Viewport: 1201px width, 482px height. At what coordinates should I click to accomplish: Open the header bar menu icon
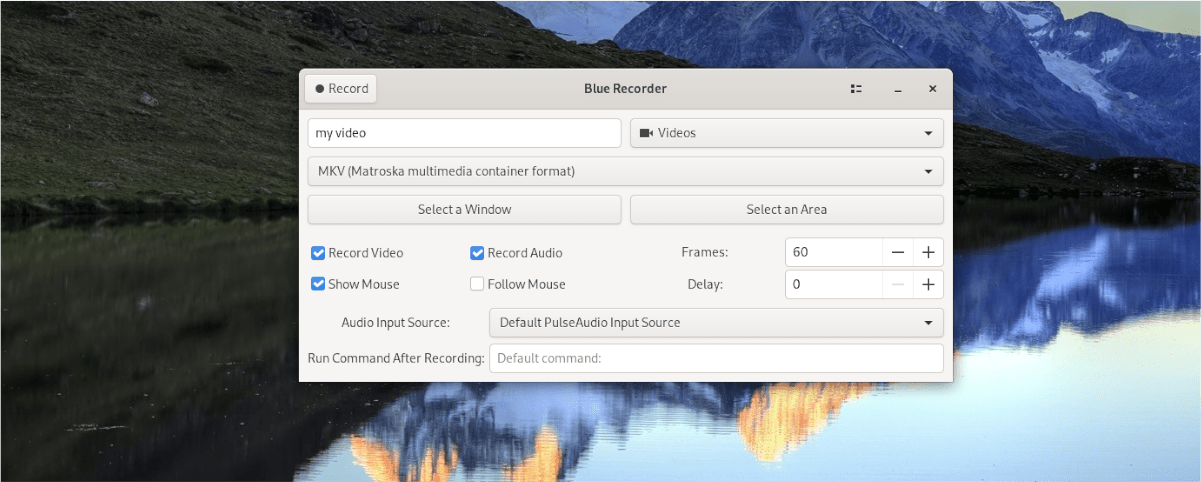(857, 89)
